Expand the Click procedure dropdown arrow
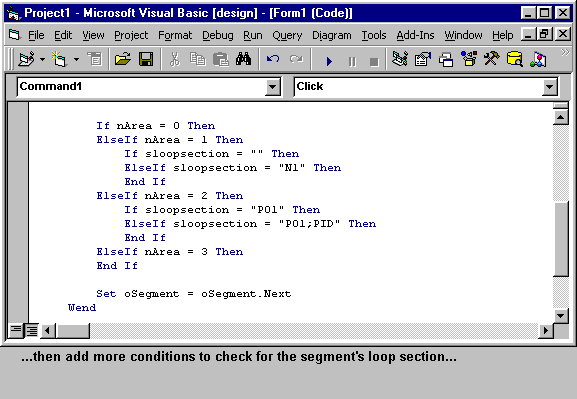The image size is (577, 399). (549, 87)
